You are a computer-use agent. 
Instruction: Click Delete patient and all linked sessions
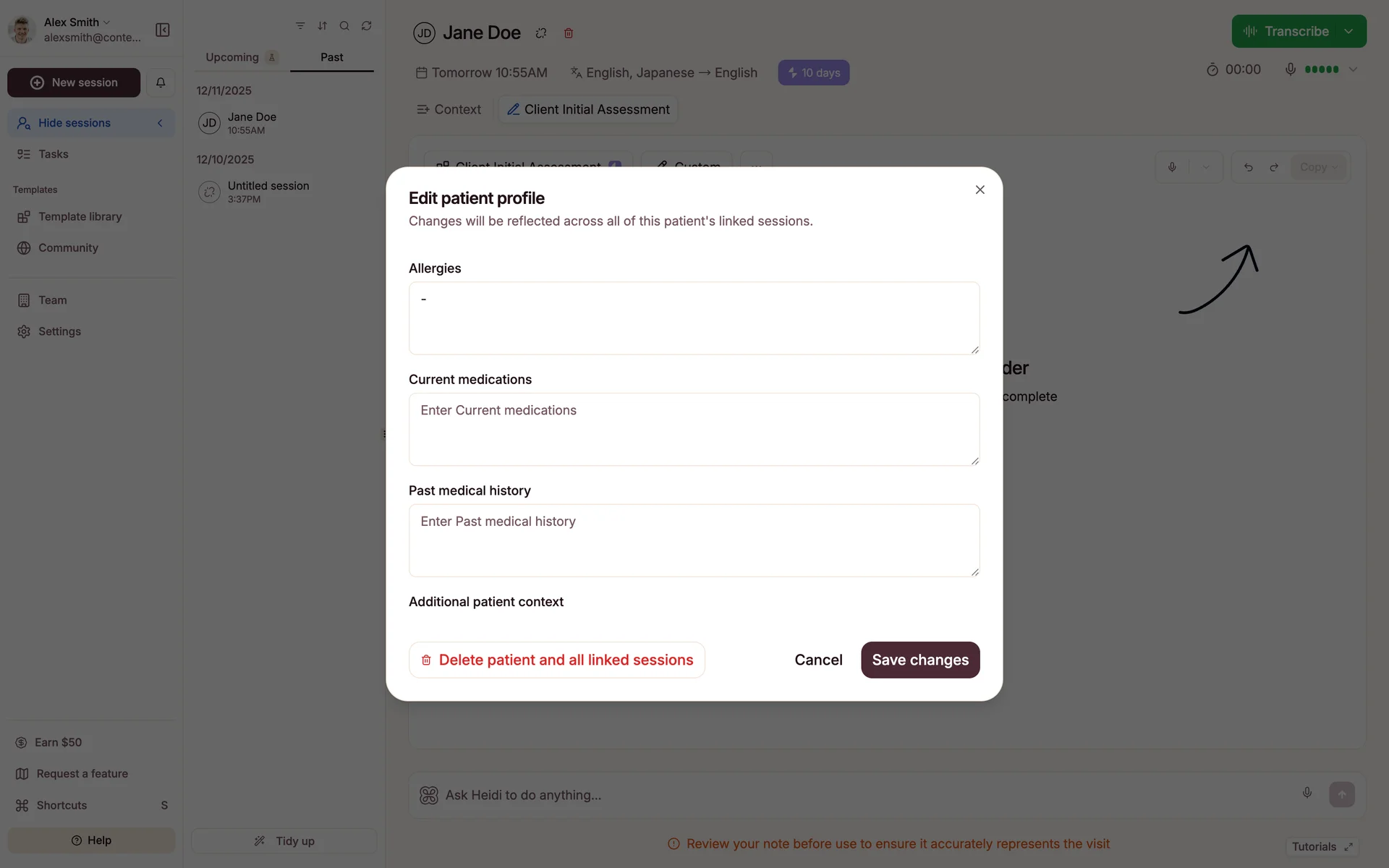[x=556, y=660]
